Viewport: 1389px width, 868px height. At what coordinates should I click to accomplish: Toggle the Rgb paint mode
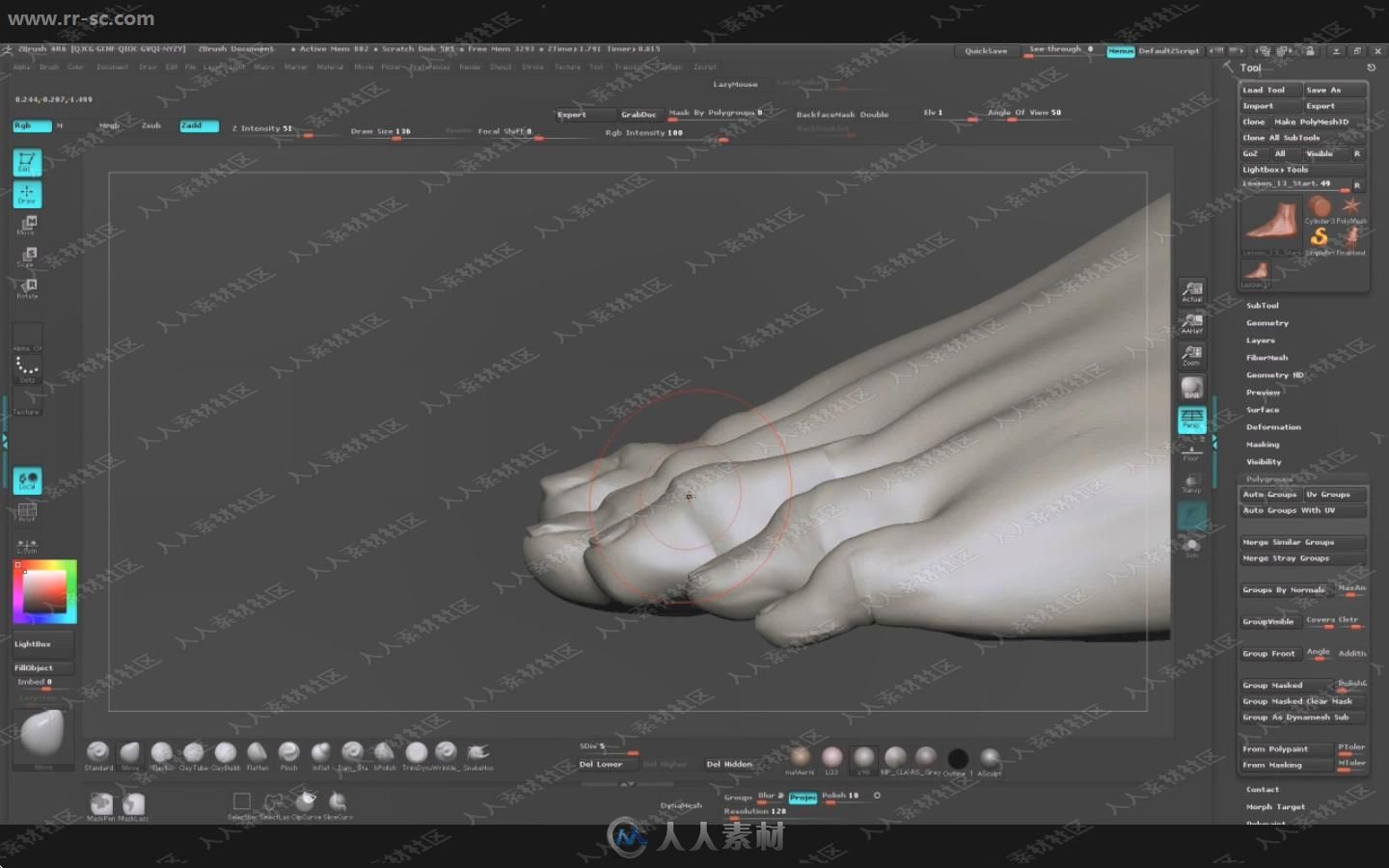(32, 125)
